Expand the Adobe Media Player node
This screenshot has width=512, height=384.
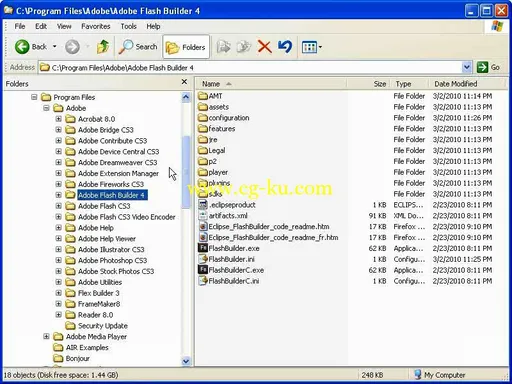tap(46, 337)
